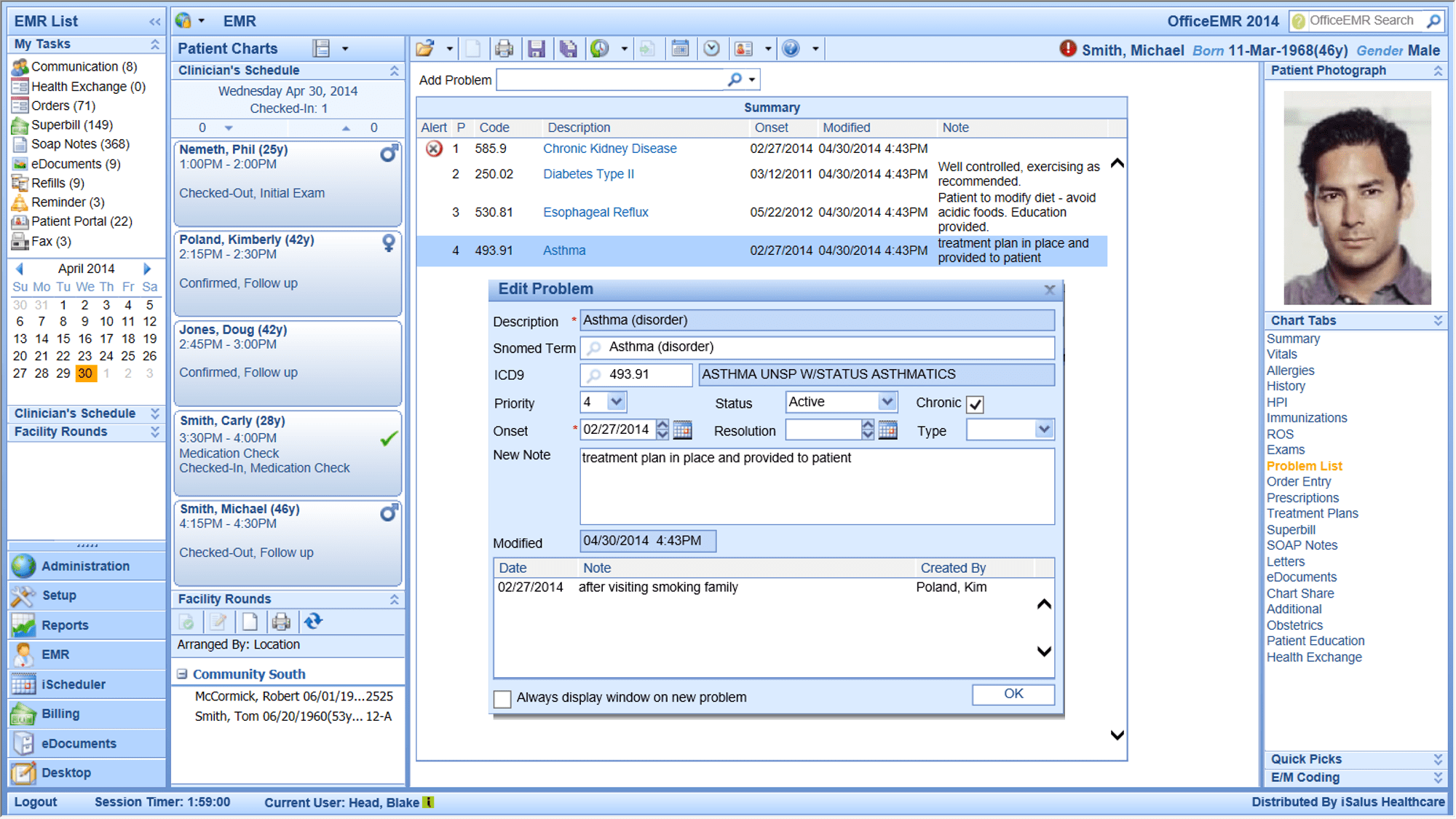Switch to the Prescriptions chart tab
The width and height of the screenshot is (1456, 819).
click(1302, 498)
